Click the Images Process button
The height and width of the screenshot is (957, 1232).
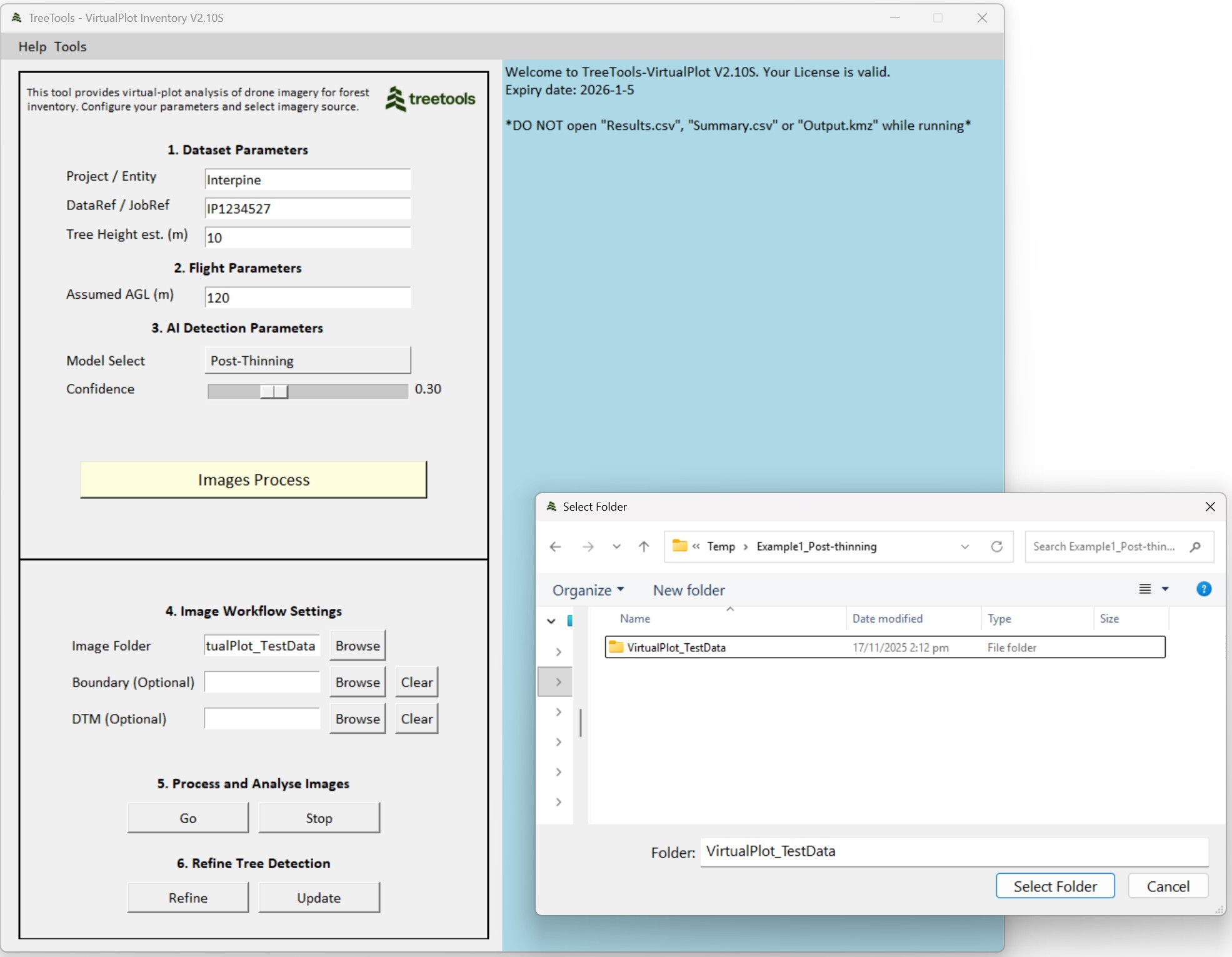pyautogui.click(x=253, y=479)
